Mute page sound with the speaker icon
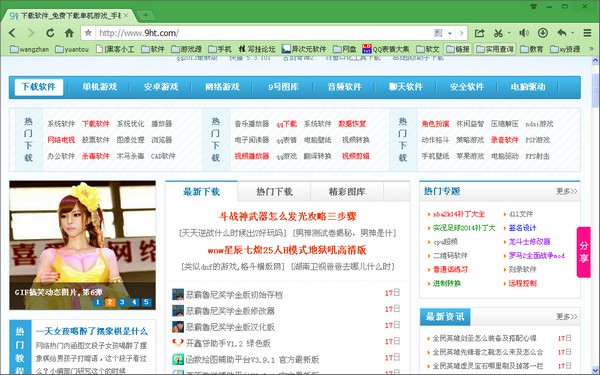The width and height of the screenshot is (600, 375). (524, 33)
